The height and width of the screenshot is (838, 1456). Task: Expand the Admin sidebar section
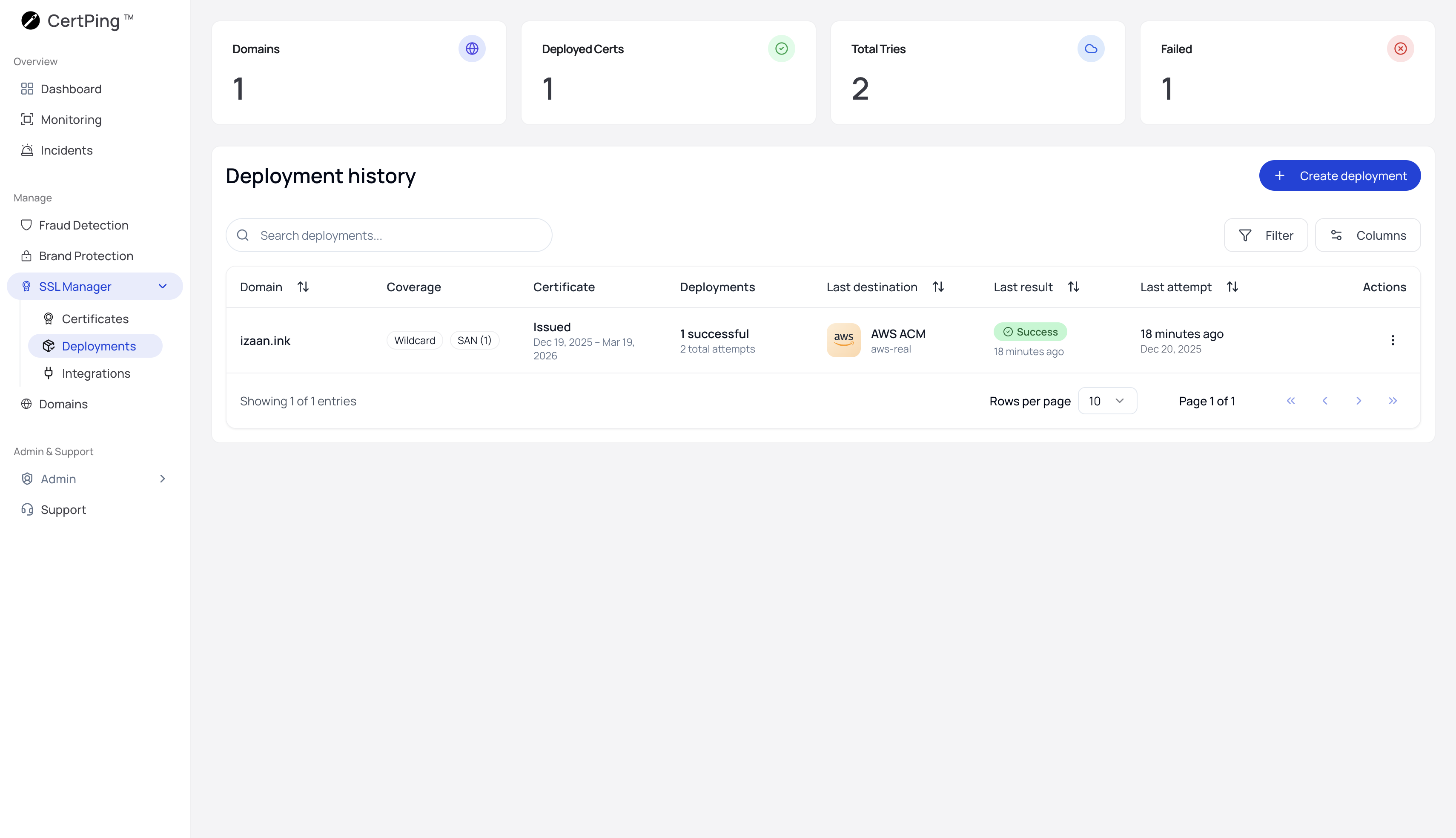tap(163, 479)
